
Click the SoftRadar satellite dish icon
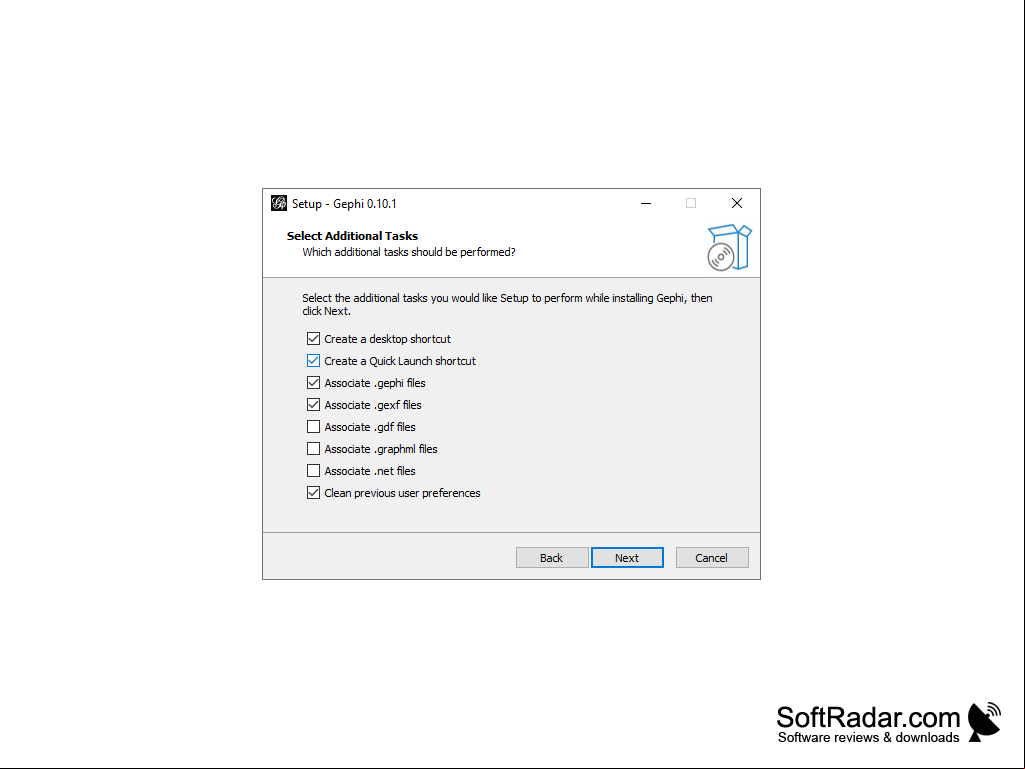pos(984,721)
